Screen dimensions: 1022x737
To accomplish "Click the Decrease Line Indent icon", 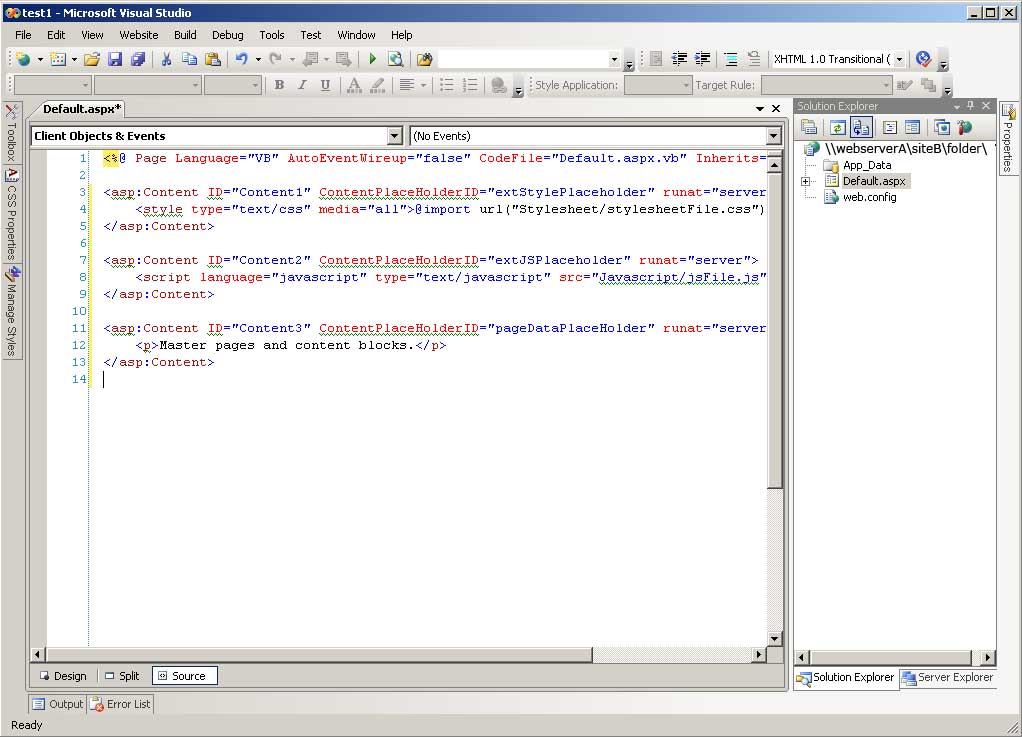I will point(679,59).
